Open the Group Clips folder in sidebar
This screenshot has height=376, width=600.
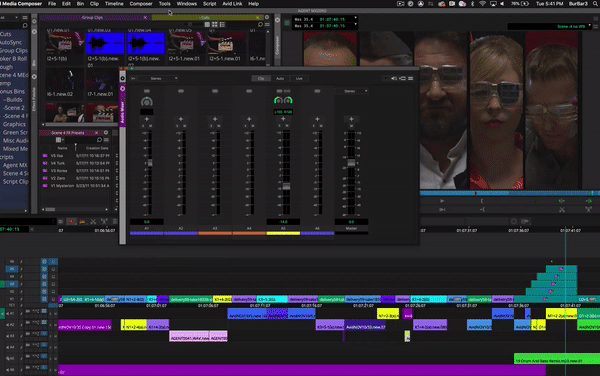click(x=14, y=50)
